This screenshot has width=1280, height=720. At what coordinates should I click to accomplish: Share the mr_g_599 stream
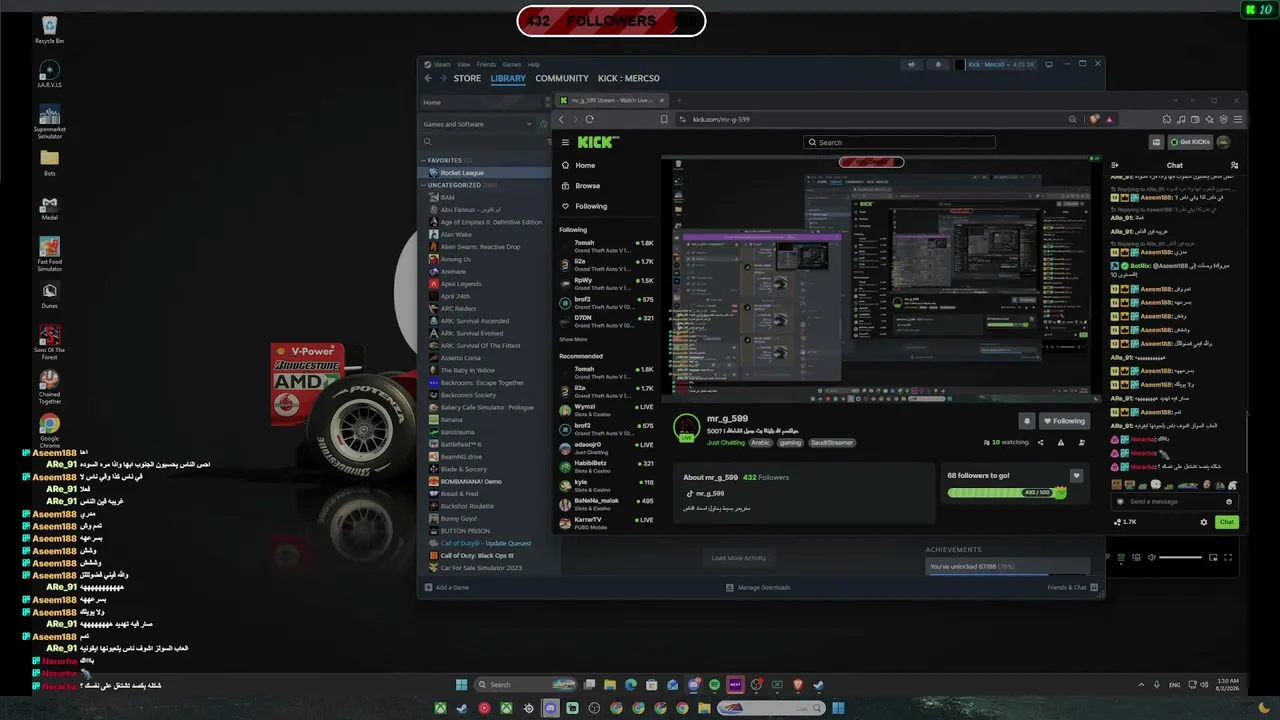(x=1040, y=442)
